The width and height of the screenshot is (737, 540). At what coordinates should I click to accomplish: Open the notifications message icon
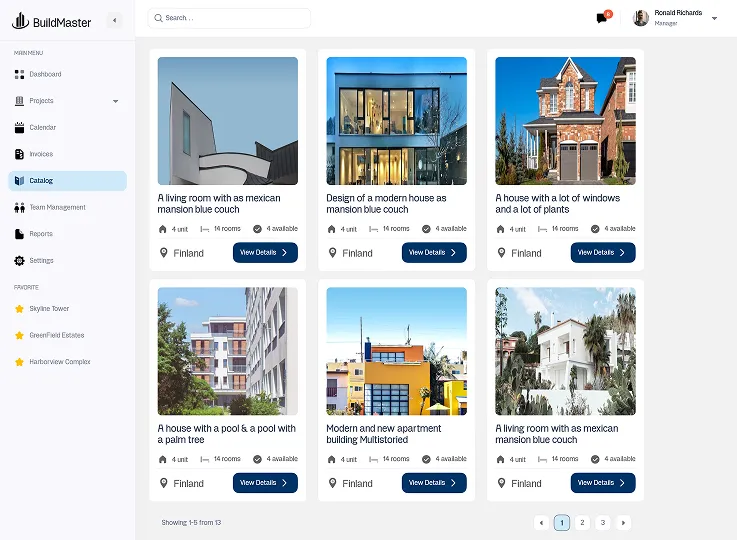pyautogui.click(x=602, y=18)
